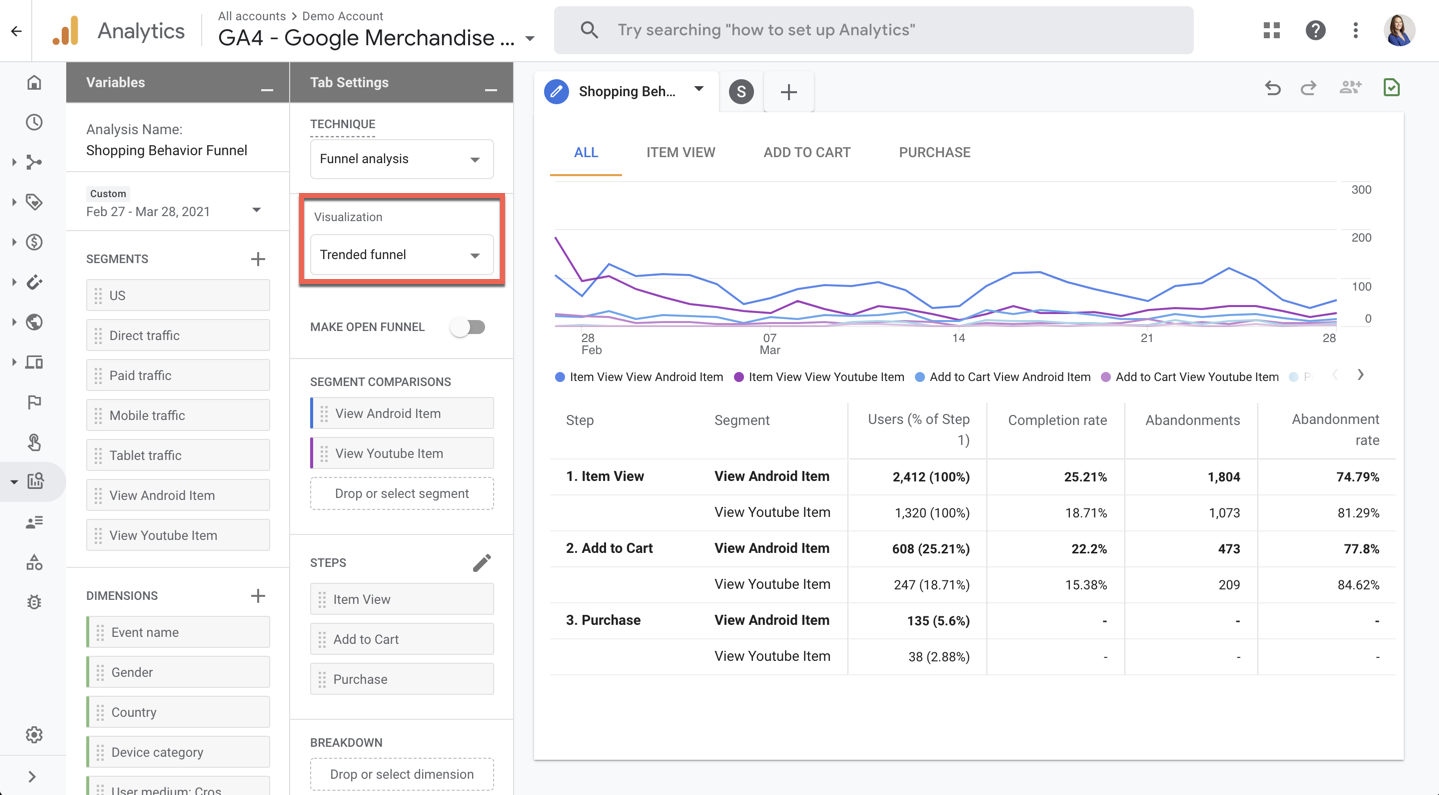Add a new dimension with plus icon
This screenshot has height=795, width=1439.
pos(258,596)
